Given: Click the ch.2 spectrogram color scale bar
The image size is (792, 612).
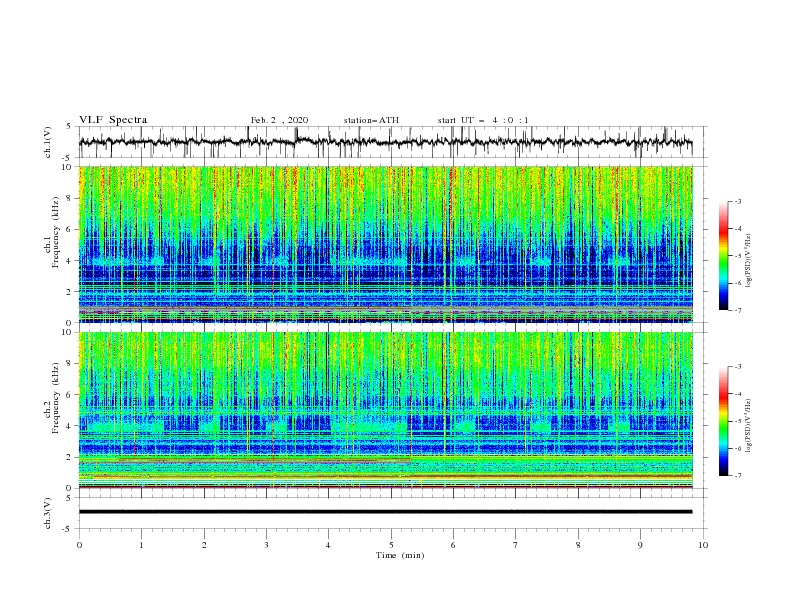Looking at the screenshot, I should tap(723, 421).
